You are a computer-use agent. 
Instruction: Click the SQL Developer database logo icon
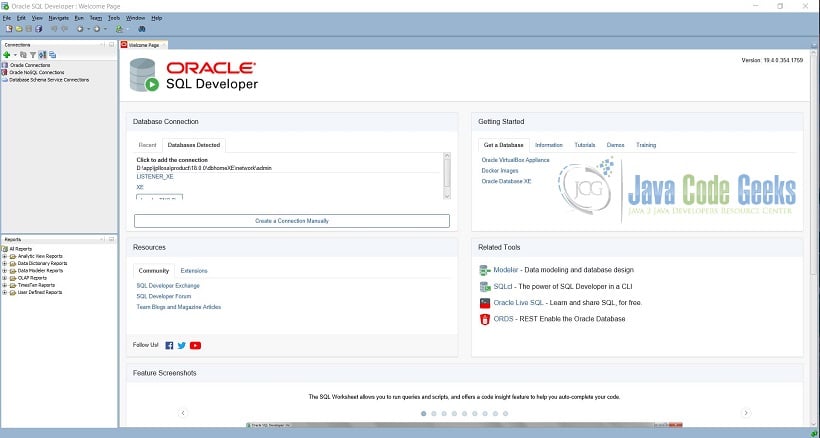coord(144,75)
